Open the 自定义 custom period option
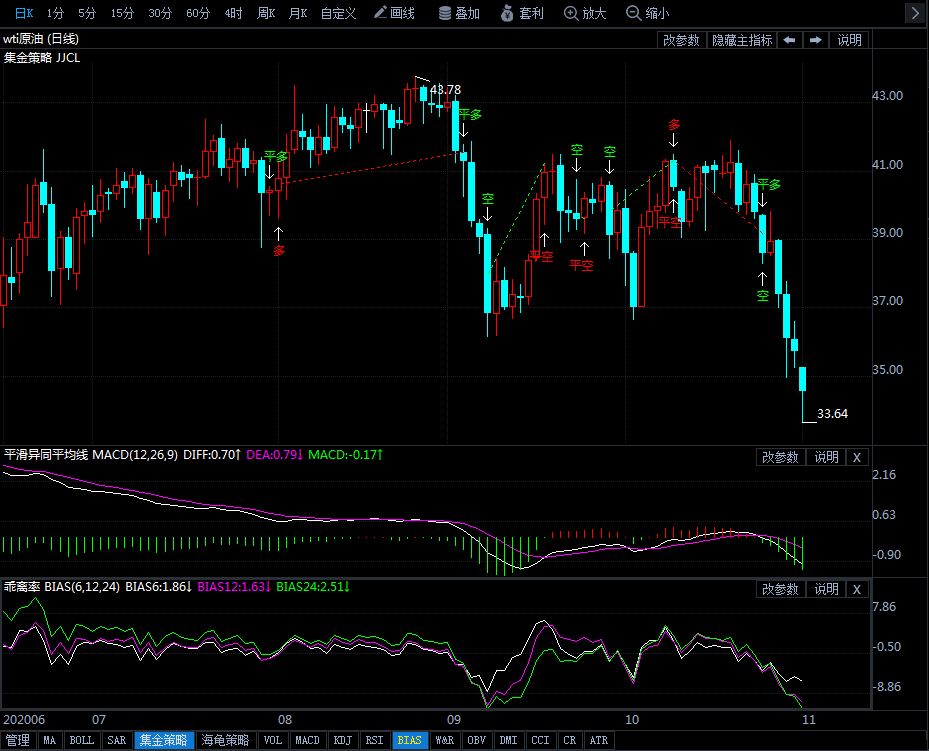 (x=338, y=13)
